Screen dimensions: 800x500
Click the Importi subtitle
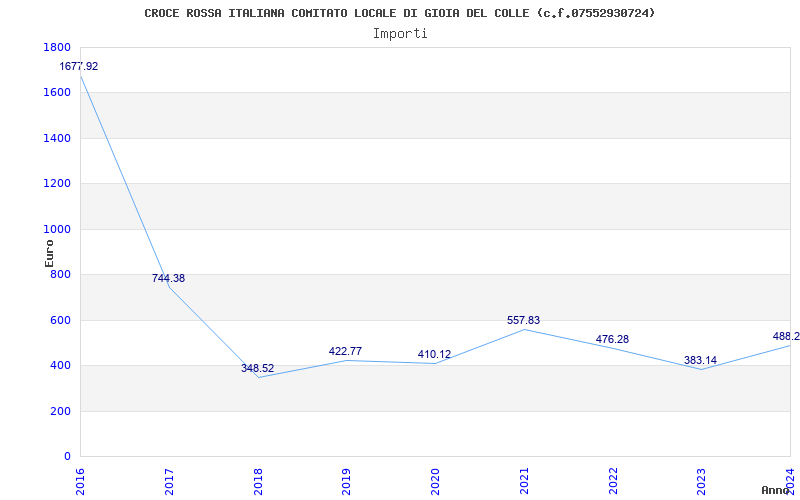pos(400,34)
